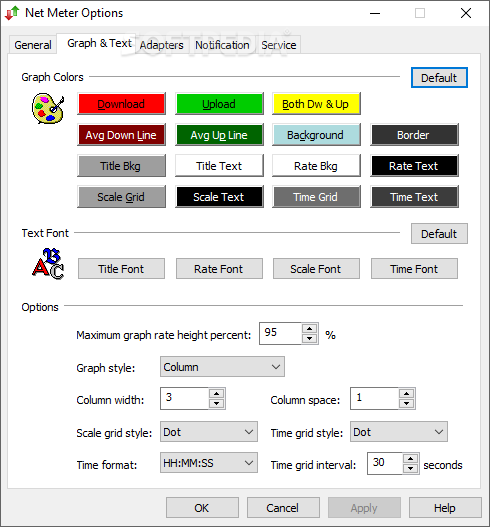The height and width of the screenshot is (527, 490).
Task: Click the Net Meter arrows title icon
Action: pos(12,13)
